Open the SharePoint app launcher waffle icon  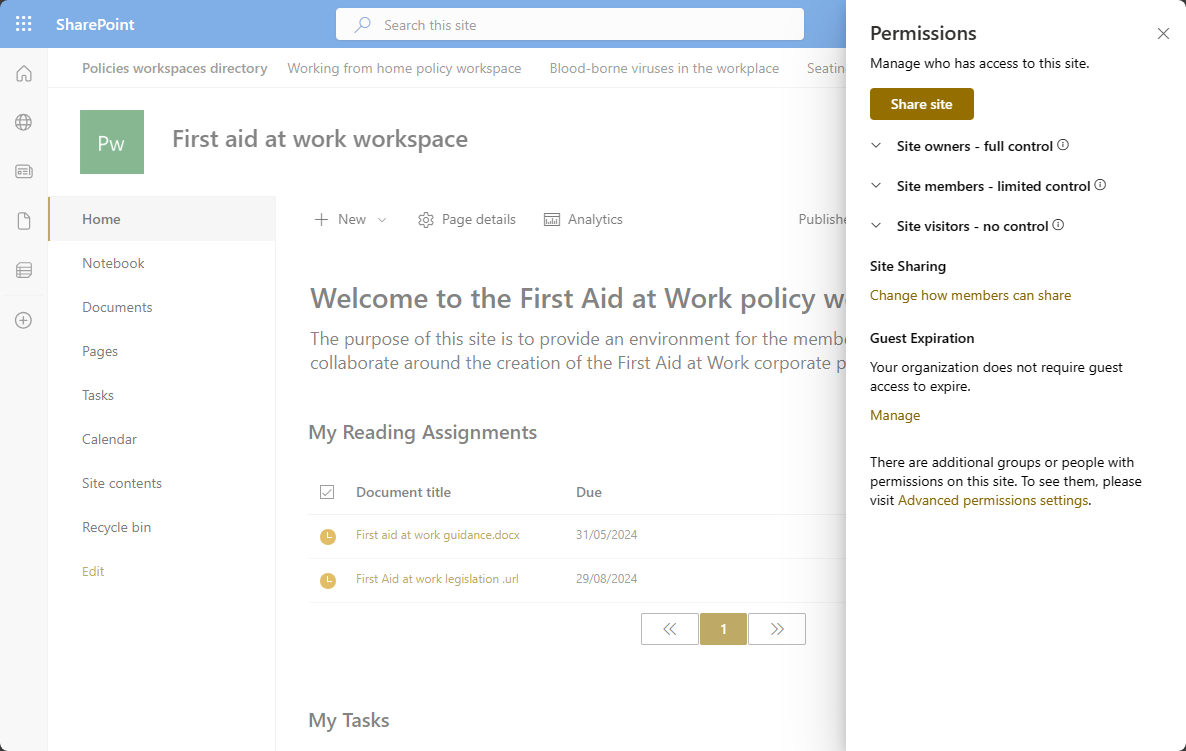click(x=22, y=23)
